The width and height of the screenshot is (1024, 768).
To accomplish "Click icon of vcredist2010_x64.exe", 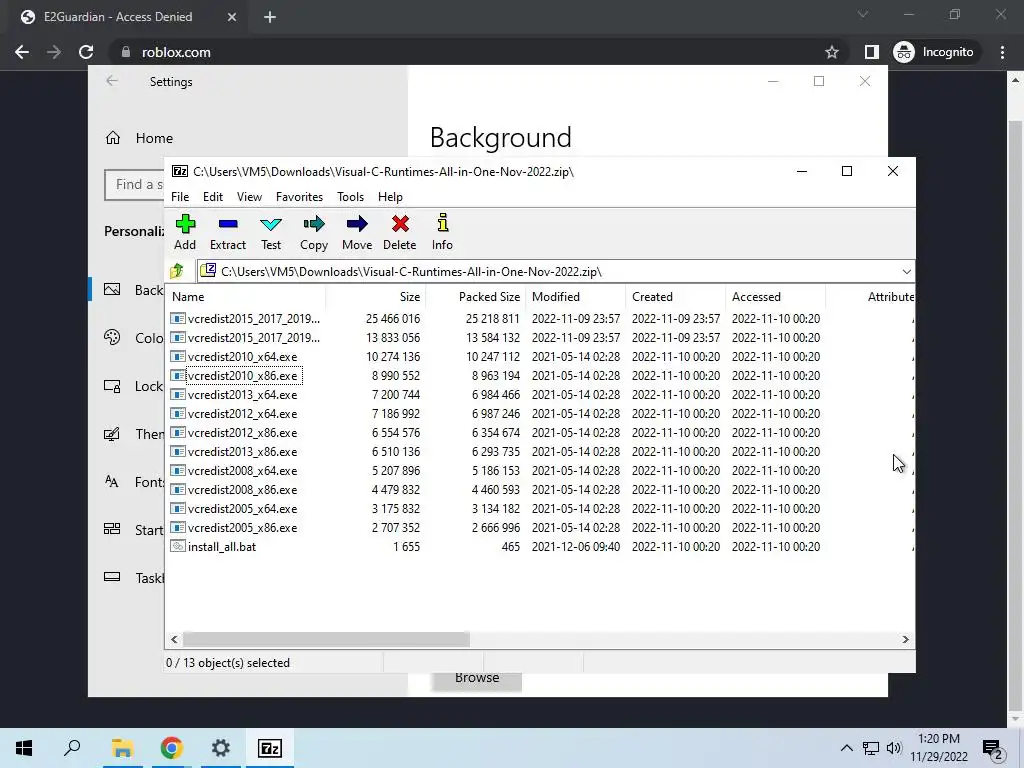I will [178, 357].
